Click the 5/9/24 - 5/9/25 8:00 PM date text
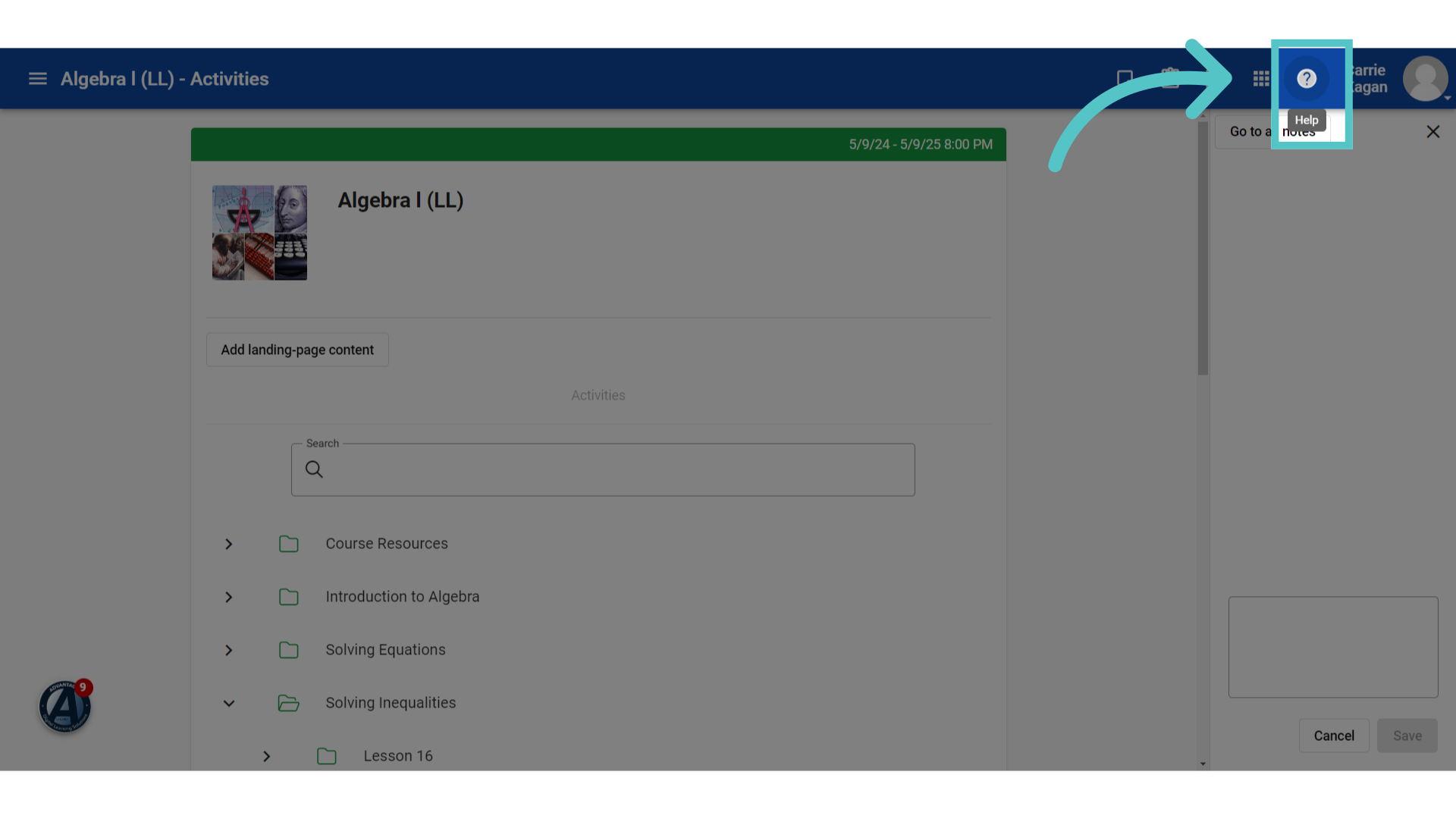 [921, 144]
